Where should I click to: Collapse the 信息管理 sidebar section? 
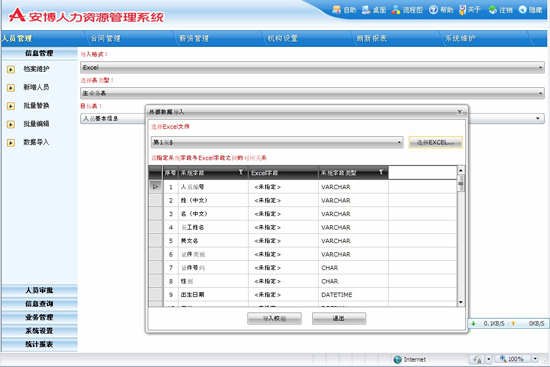(39, 53)
